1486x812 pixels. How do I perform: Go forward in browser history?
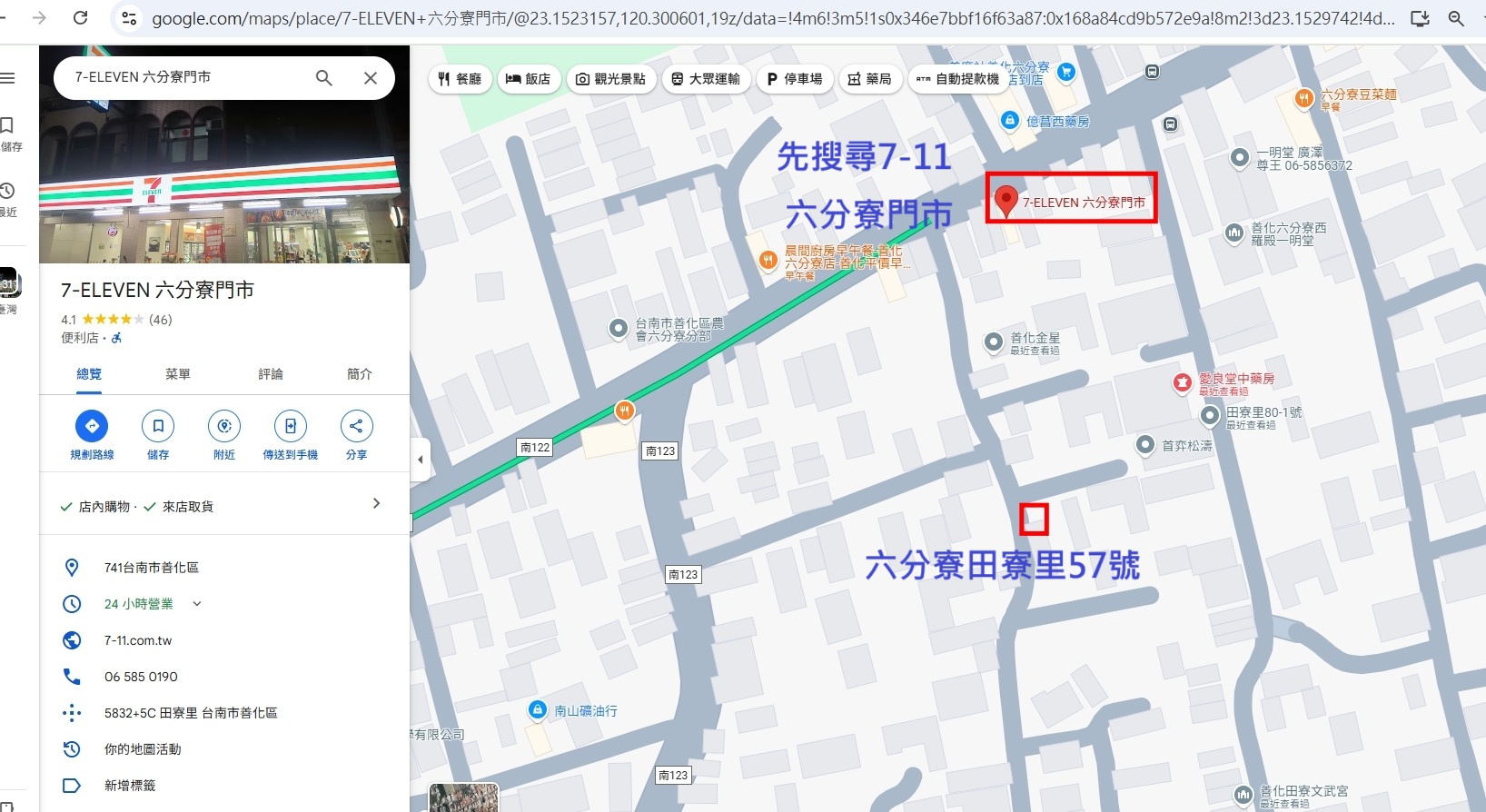pyautogui.click(x=39, y=17)
